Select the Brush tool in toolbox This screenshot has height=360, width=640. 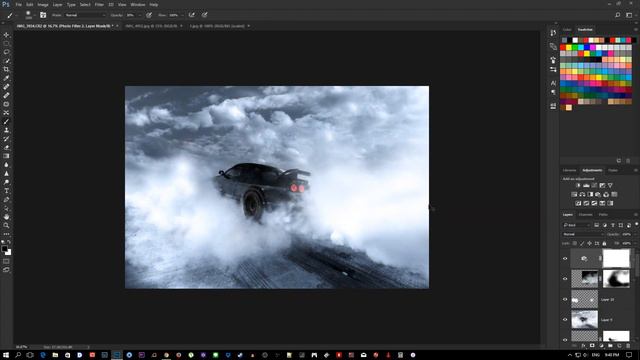[x=7, y=121]
